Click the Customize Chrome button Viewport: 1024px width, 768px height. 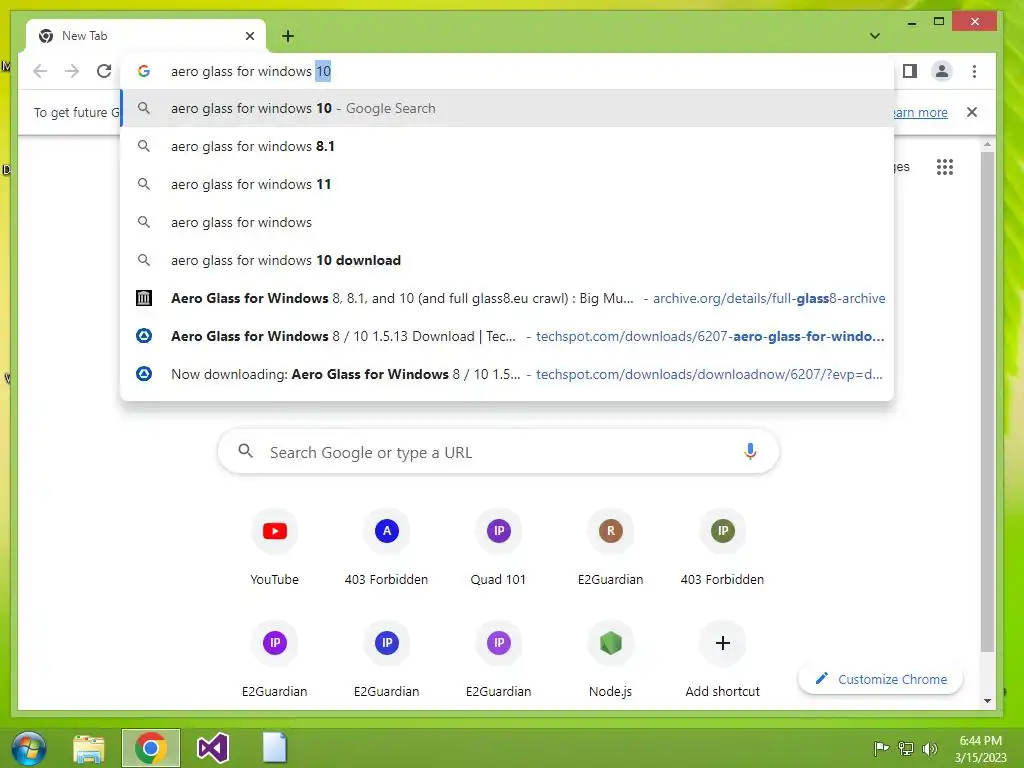pos(880,679)
